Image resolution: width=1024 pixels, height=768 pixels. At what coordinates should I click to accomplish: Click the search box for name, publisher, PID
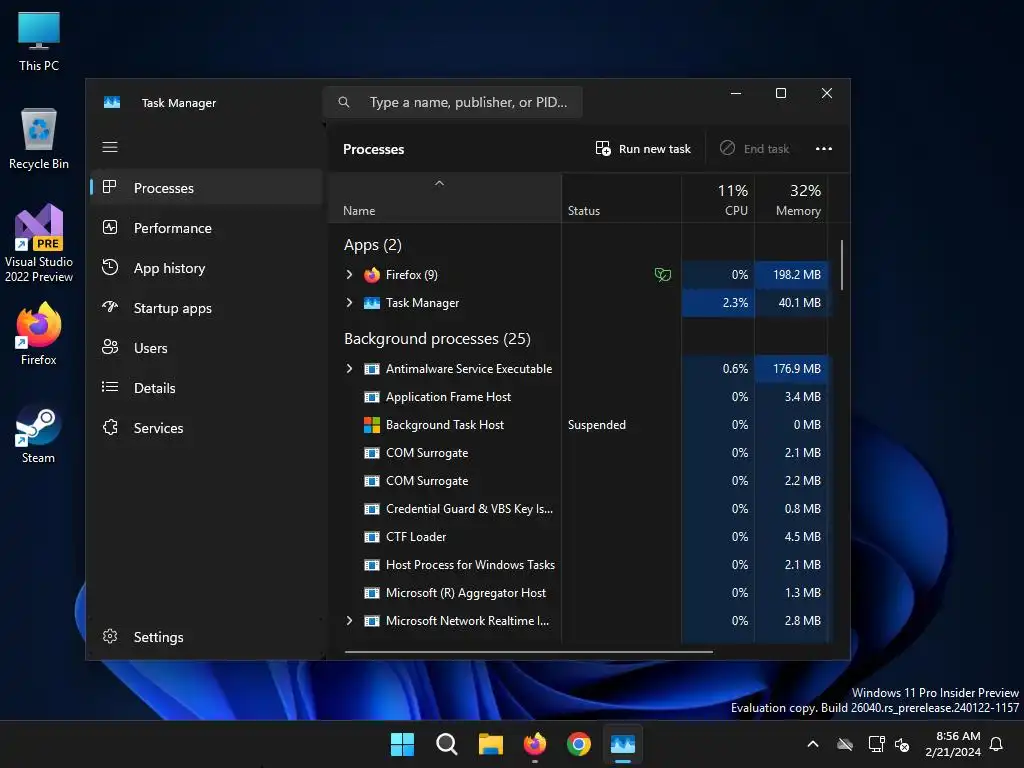click(x=452, y=102)
